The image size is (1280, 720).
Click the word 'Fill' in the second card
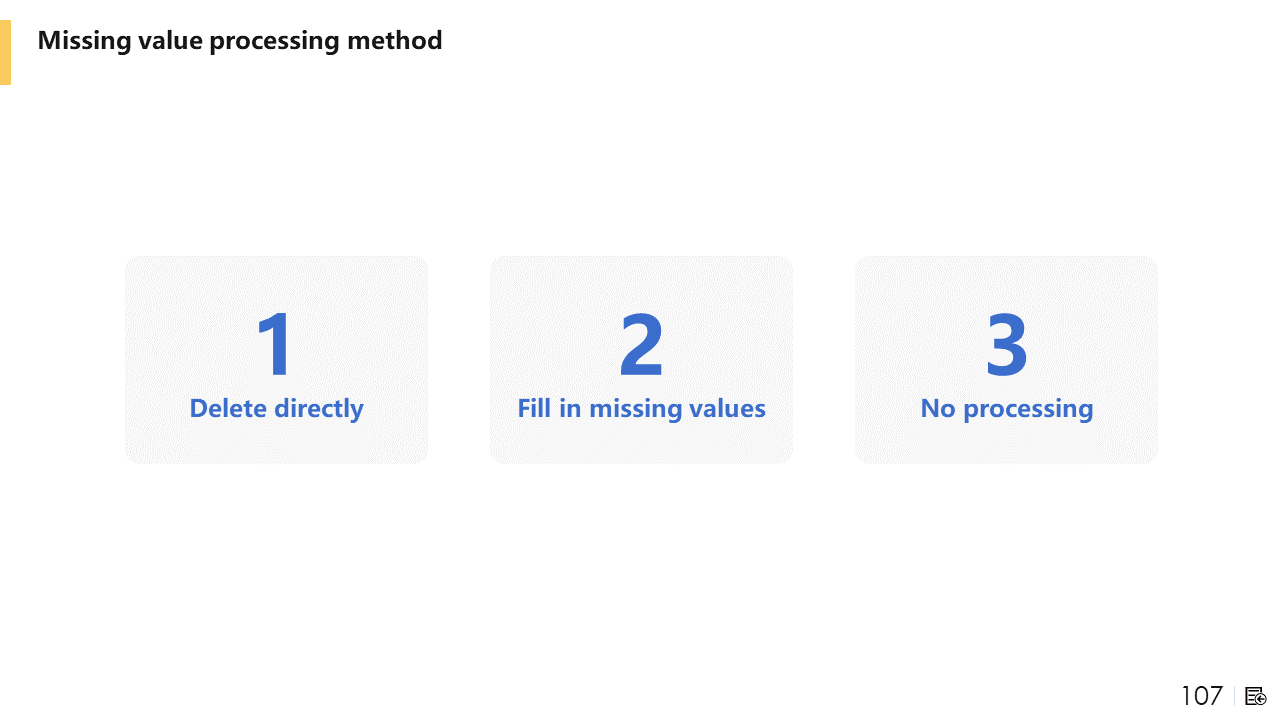(x=534, y=409)
